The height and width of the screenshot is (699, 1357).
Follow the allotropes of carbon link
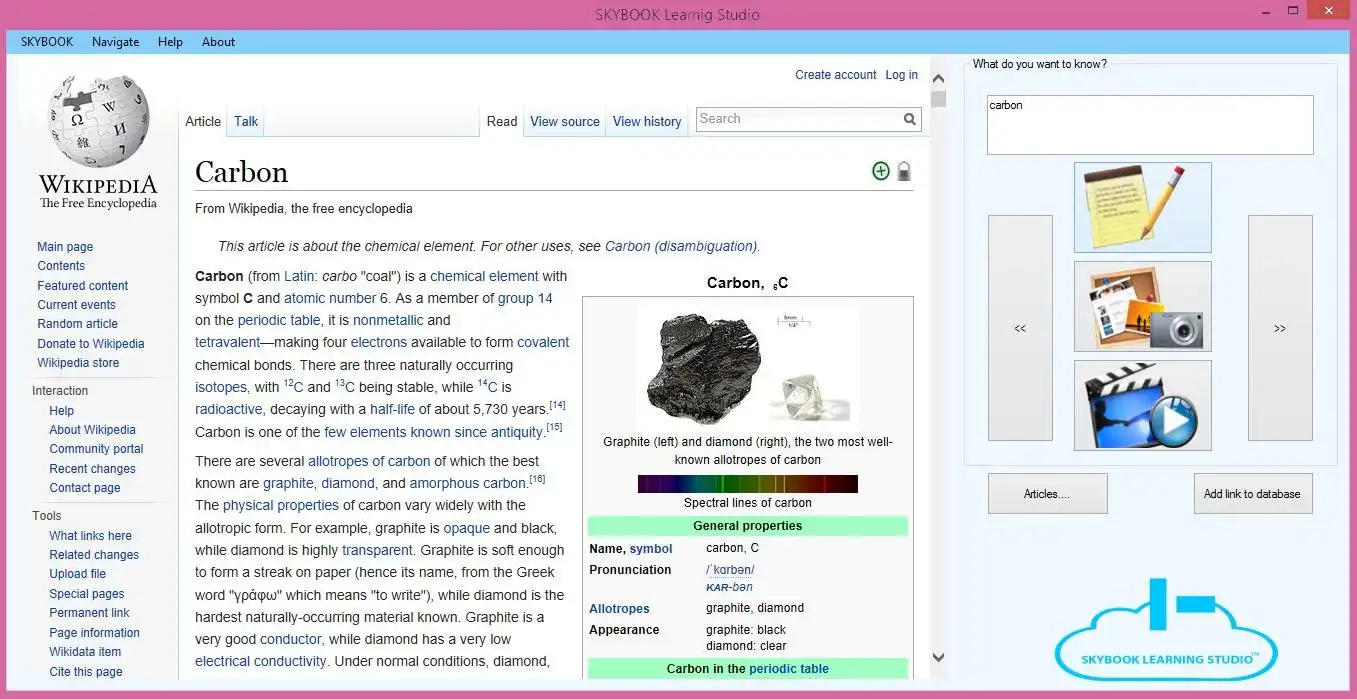click(369, 461)
